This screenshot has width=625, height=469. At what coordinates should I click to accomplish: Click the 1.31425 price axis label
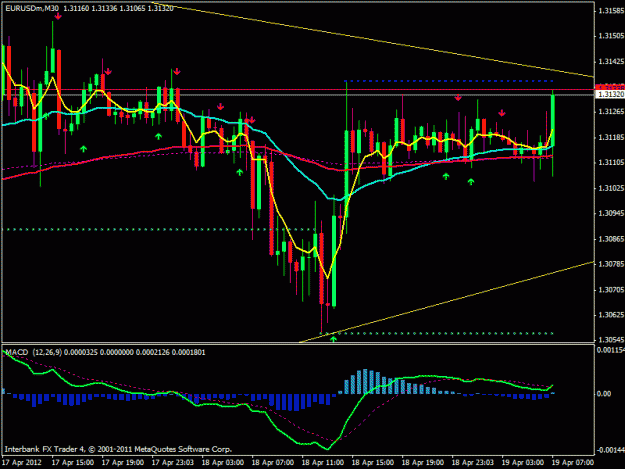point(611,61)
